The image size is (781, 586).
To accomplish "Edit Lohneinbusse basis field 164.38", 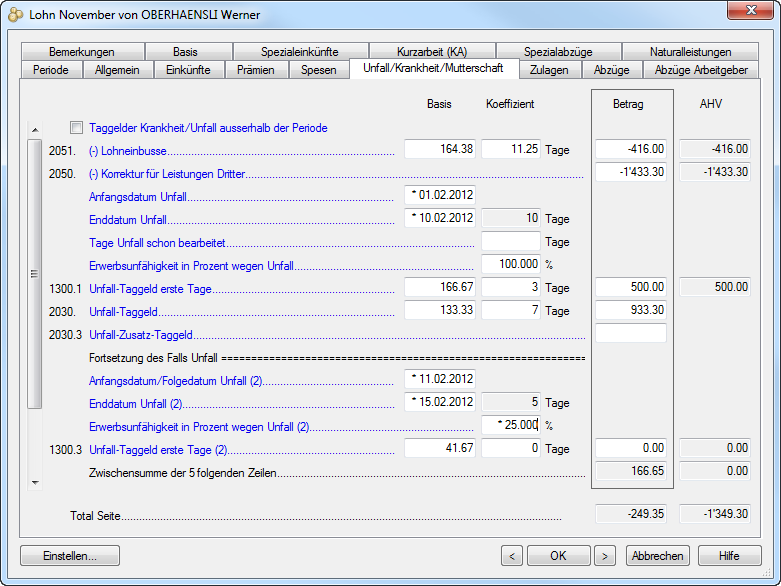I will pos(440,149).
